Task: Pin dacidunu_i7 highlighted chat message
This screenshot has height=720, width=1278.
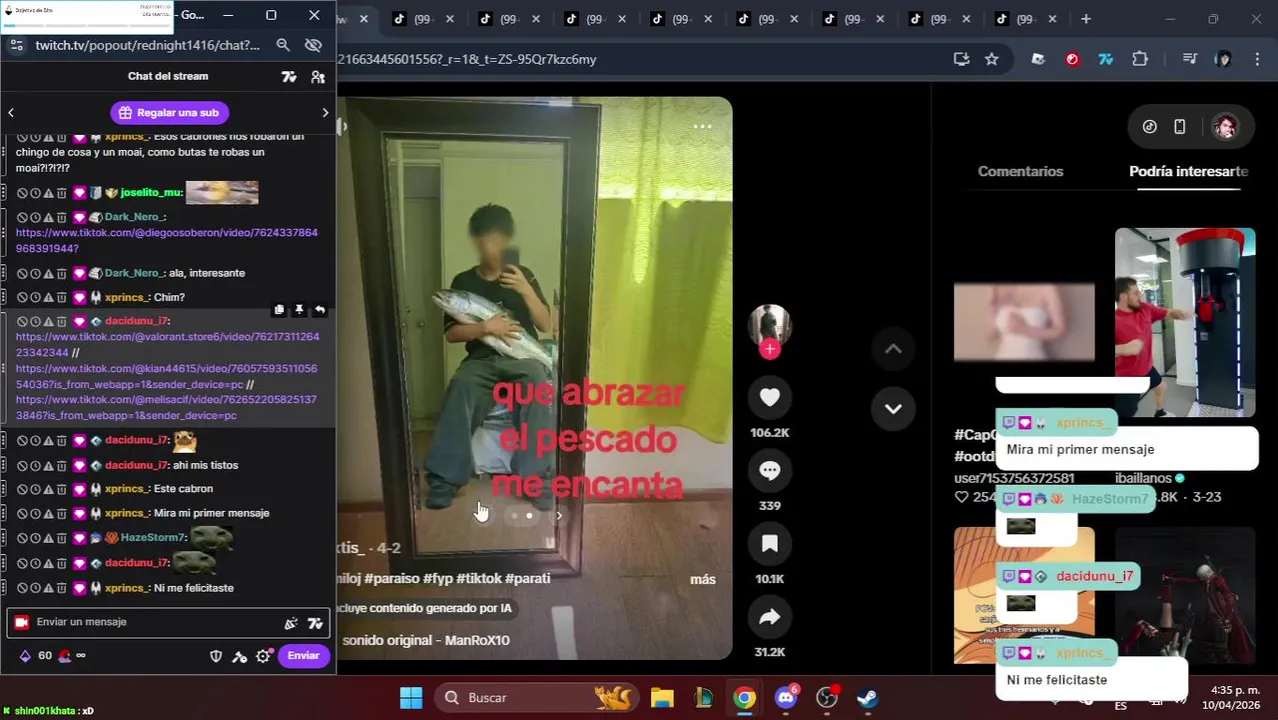Action: click(299, 310)
